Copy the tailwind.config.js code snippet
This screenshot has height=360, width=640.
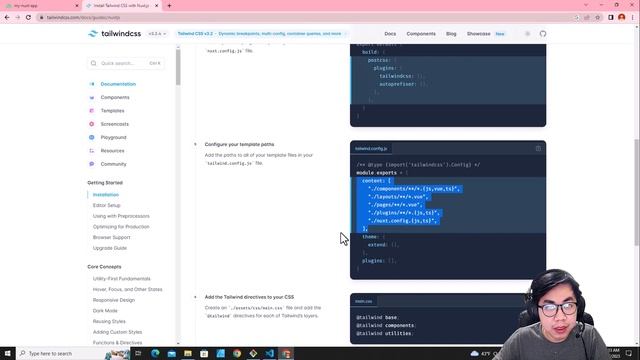pyautogui.click(x=538, y=149)
